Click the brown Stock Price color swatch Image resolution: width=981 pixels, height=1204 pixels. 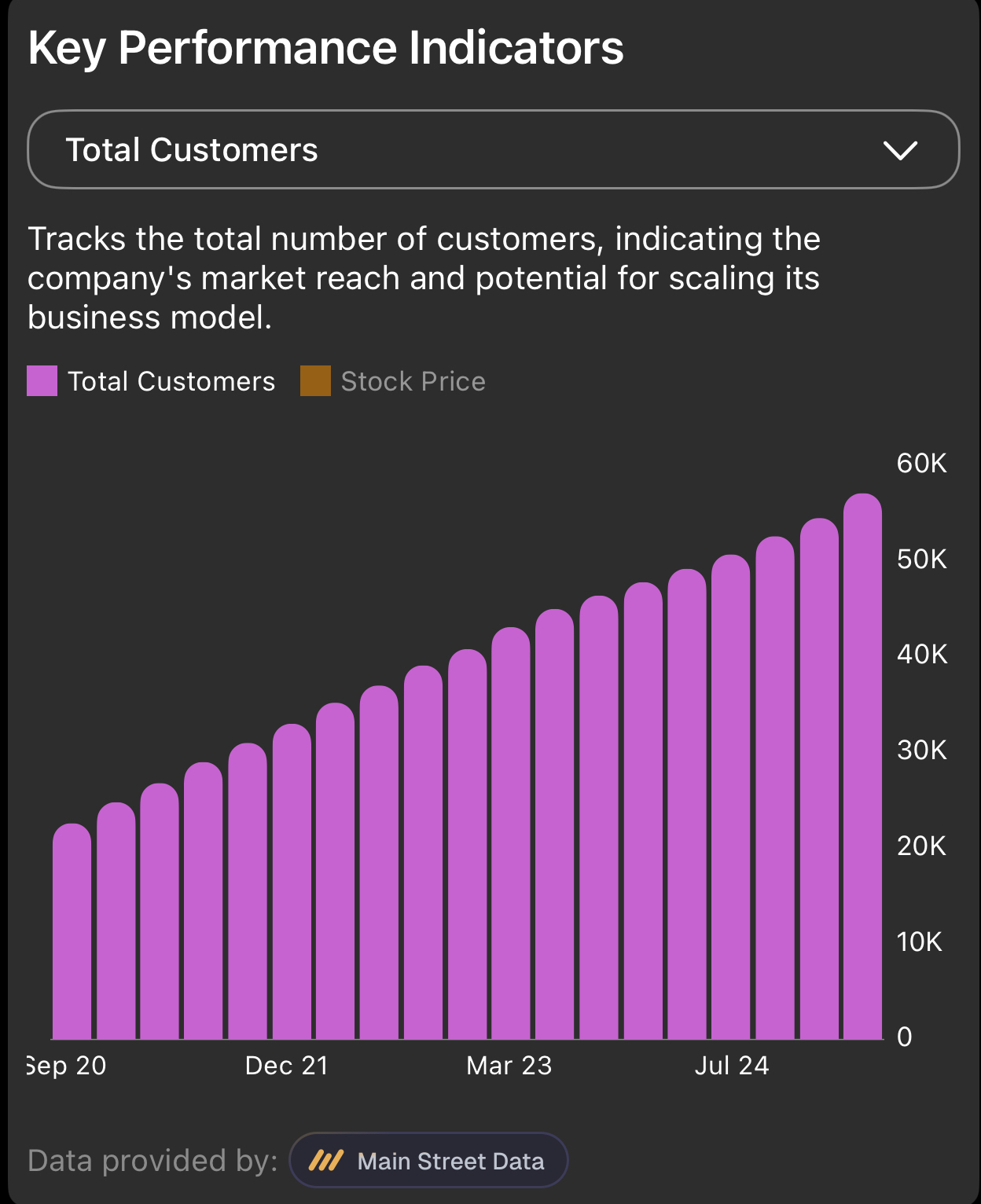point(315,381)
